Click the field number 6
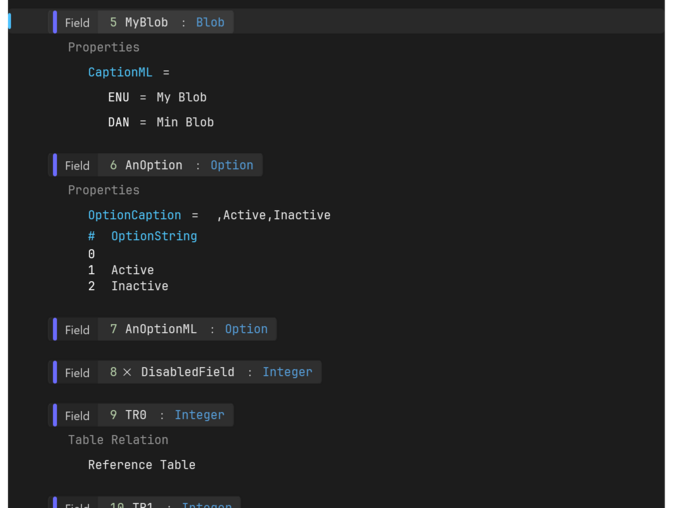The image size is (673, 508). pyautogui.click(x=113, y=165)
